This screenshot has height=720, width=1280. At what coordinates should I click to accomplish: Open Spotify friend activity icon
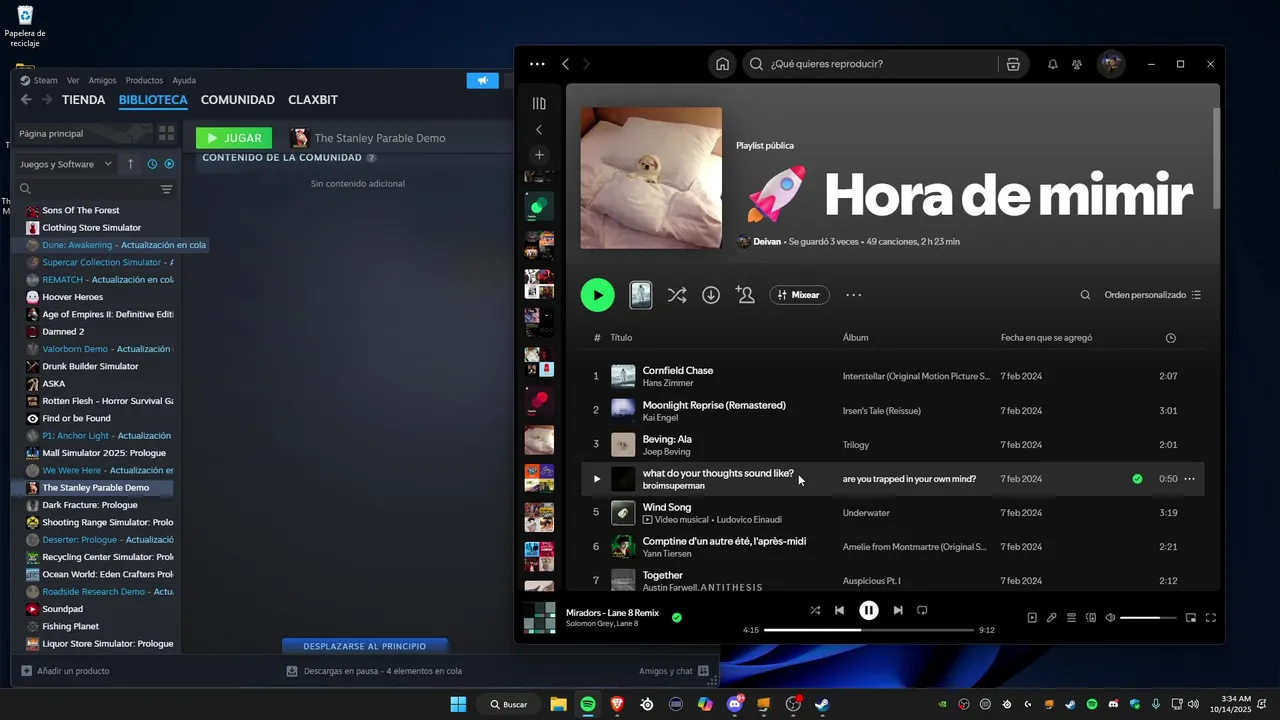coord(1077,64)
